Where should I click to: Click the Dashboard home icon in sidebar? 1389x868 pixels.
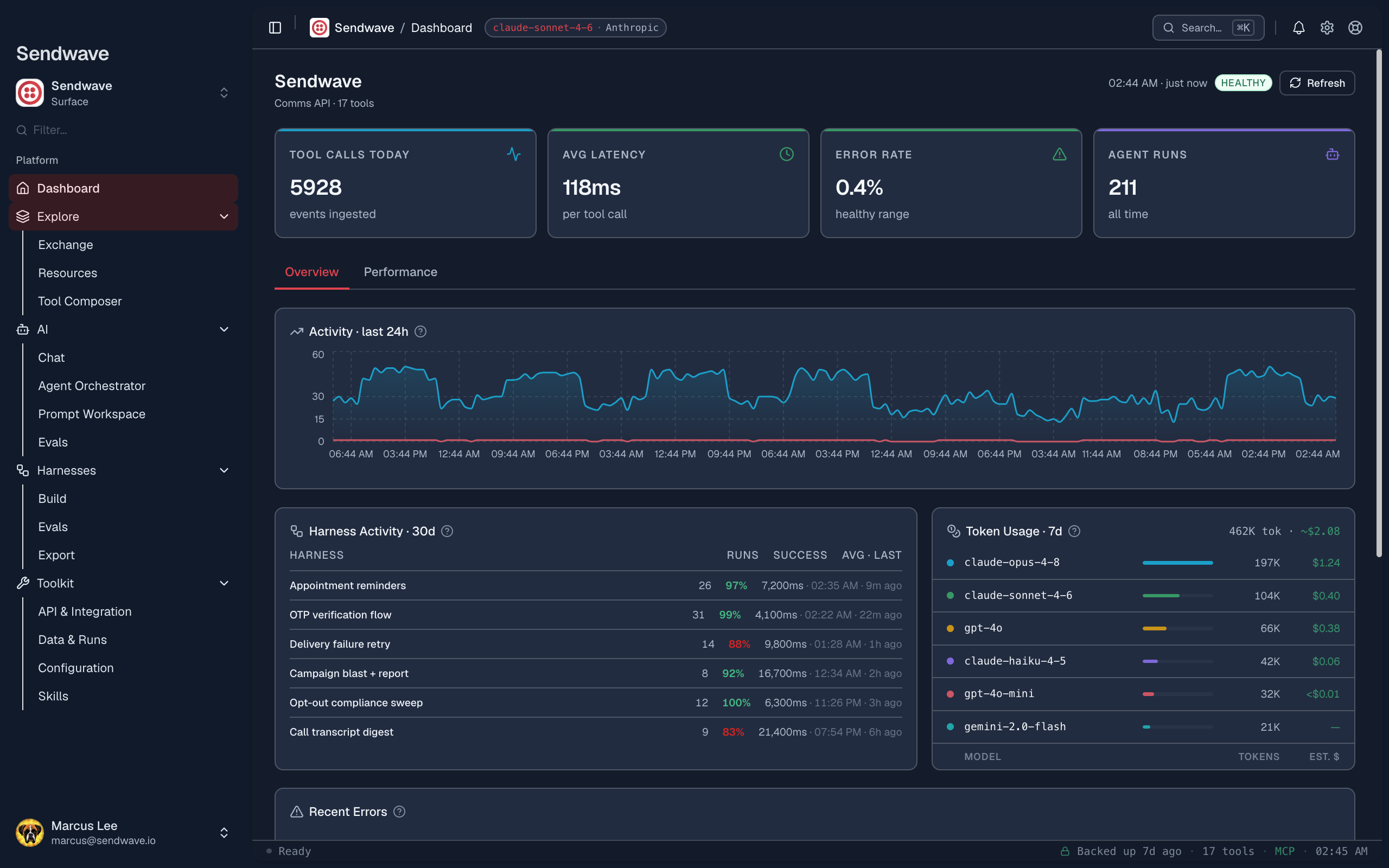coord(23,188)
